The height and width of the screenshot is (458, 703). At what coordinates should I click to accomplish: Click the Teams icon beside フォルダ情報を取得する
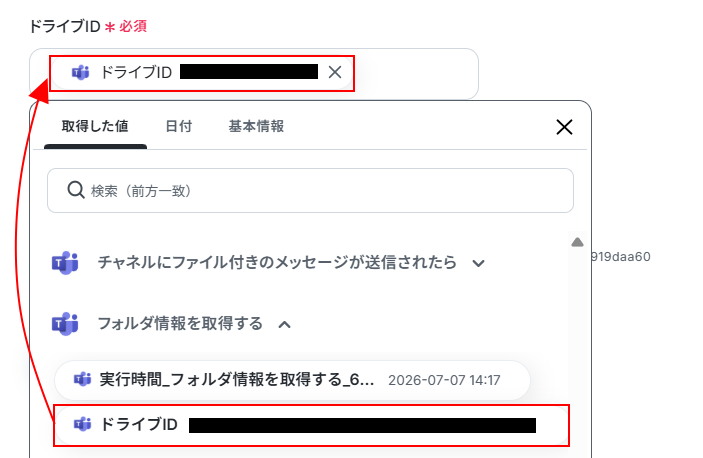coord(65,324)
